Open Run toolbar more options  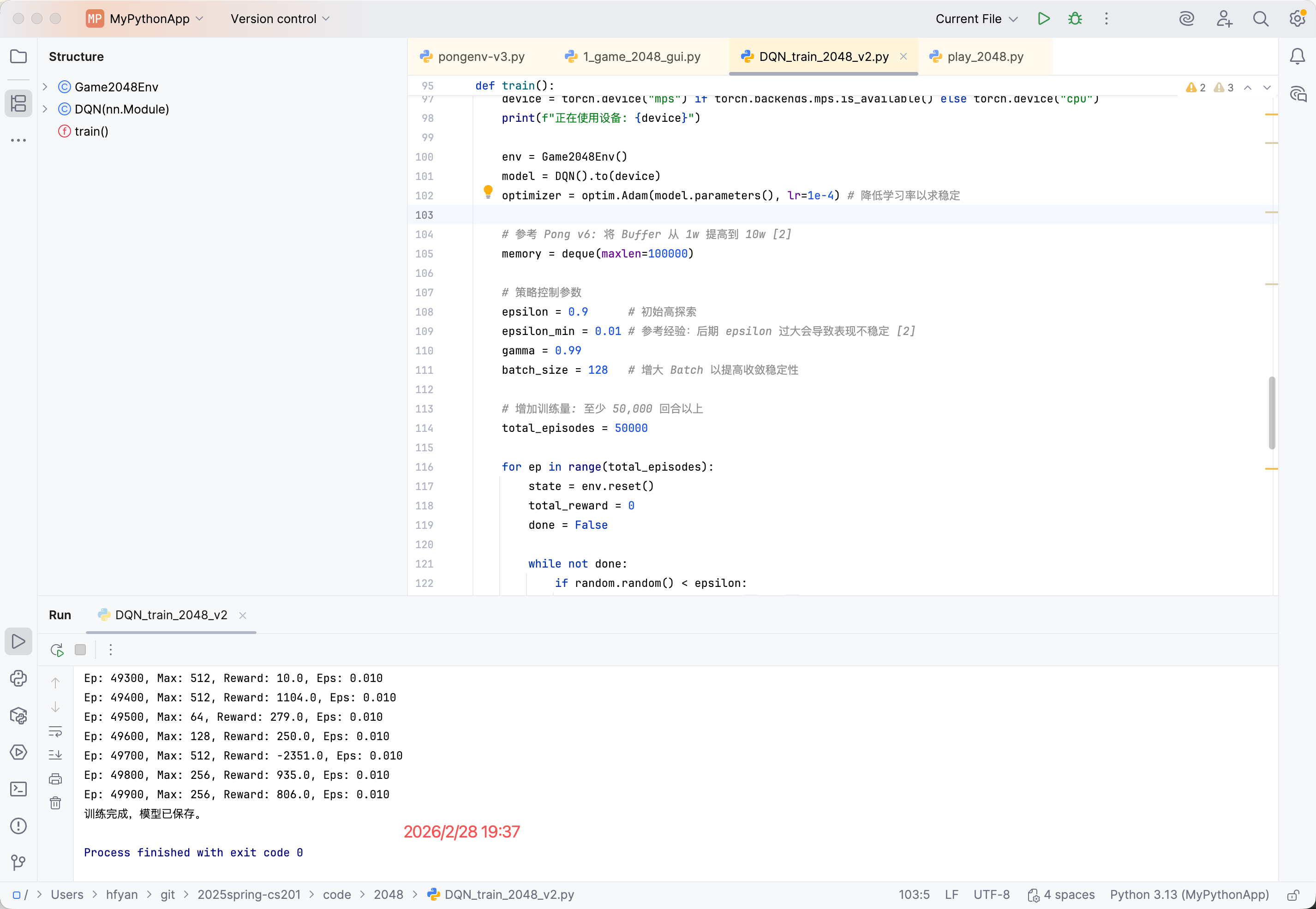click(110, 650)
